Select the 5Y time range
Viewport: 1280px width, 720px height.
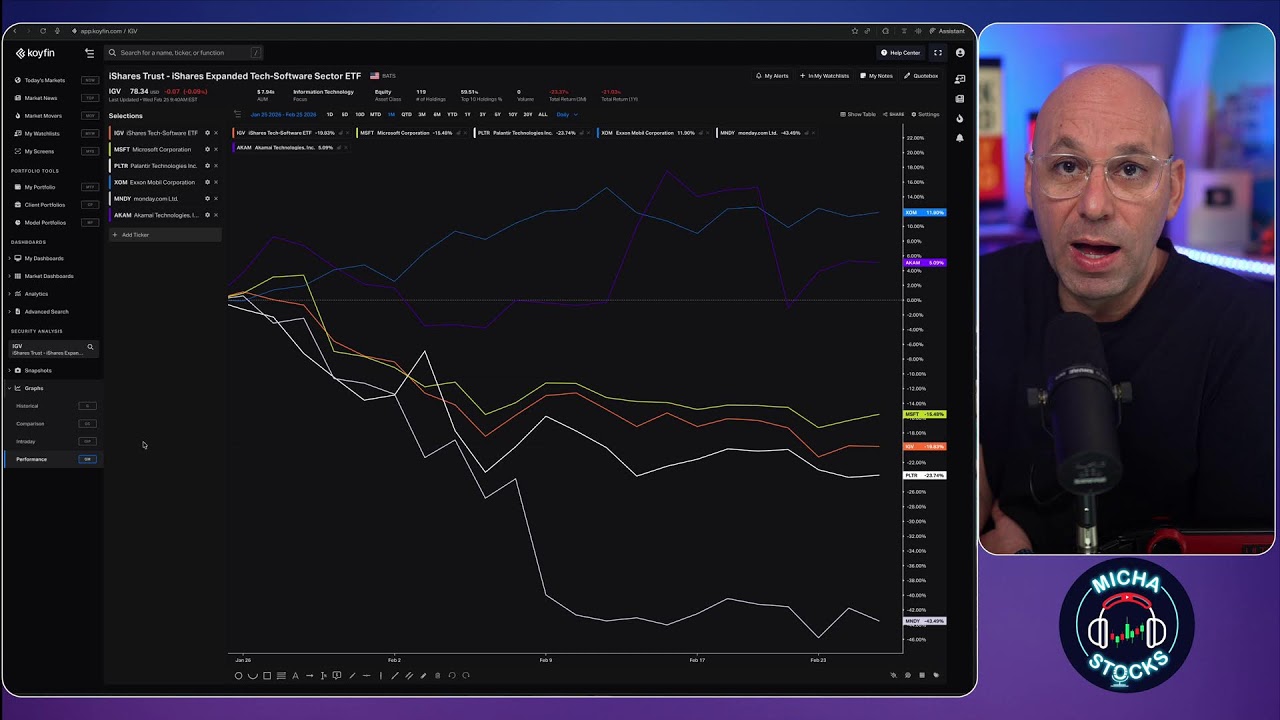pos(498,114)
